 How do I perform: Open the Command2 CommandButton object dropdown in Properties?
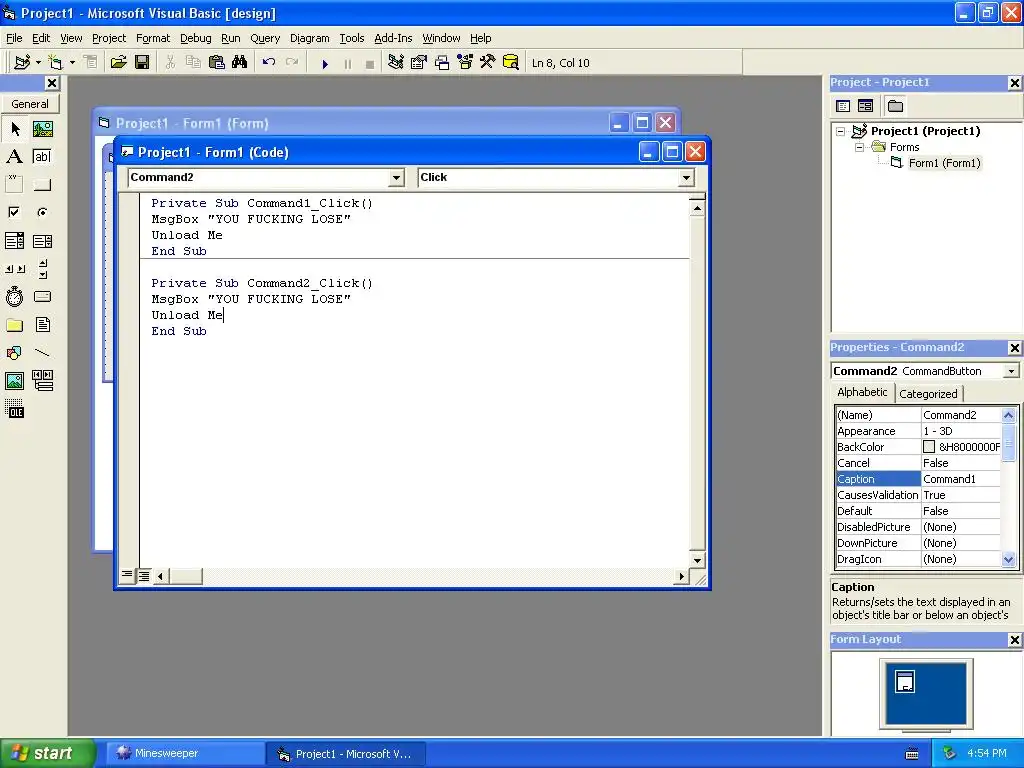pos(1012,371)
